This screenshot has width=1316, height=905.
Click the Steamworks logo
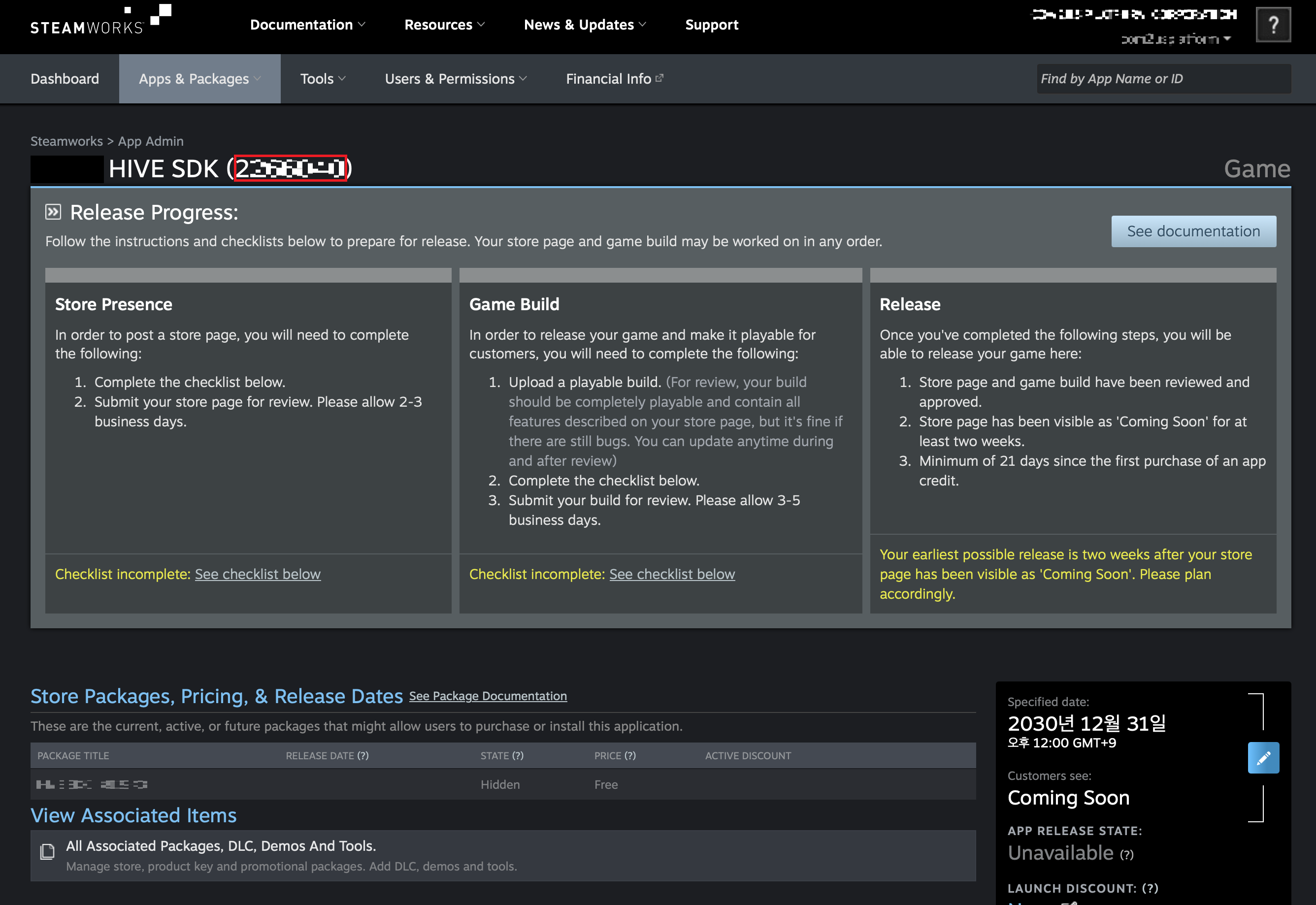100,22
